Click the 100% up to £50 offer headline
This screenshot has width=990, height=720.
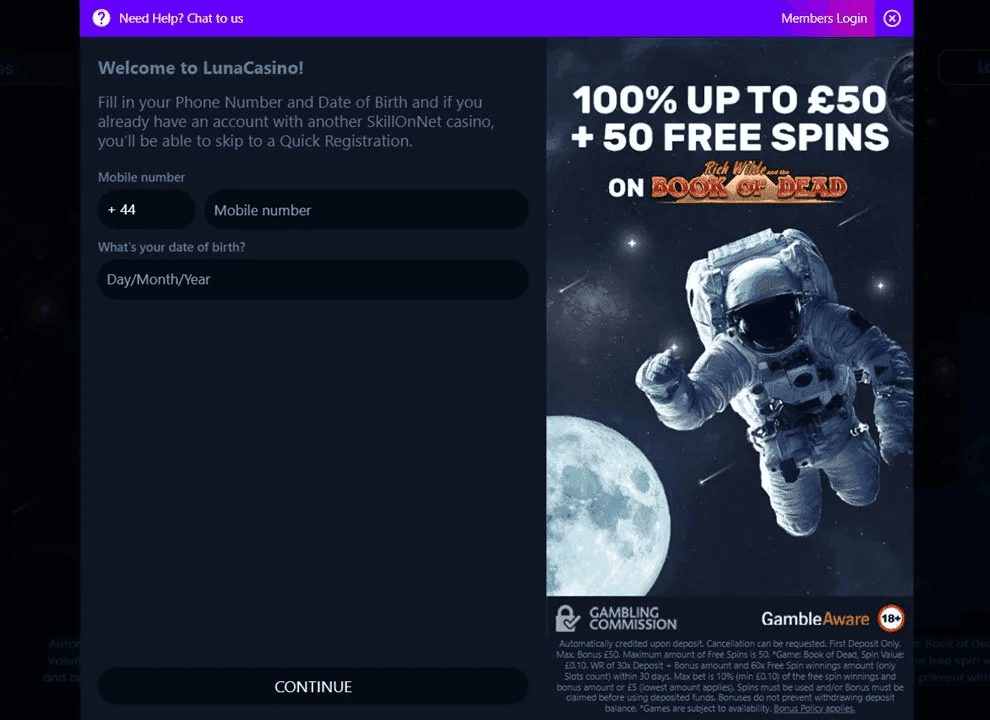tap(729, 100)
